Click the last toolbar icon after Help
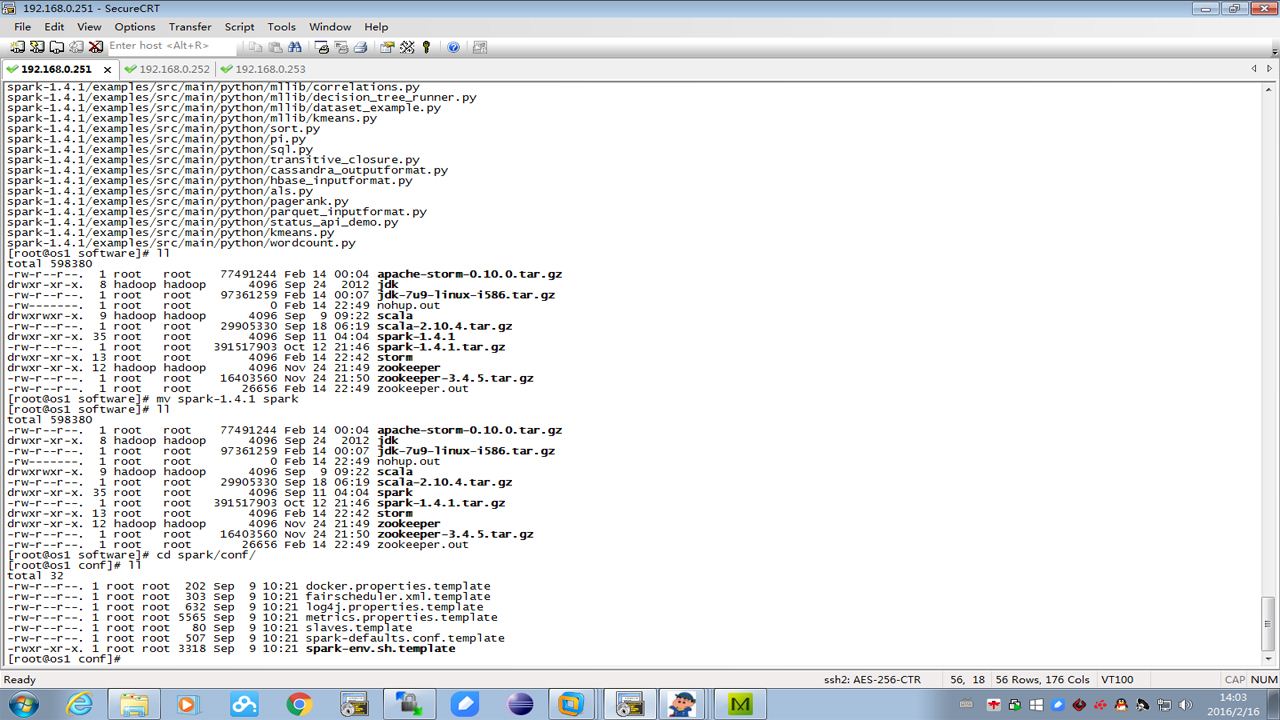1280x720 pixels. tap(480, 47)
